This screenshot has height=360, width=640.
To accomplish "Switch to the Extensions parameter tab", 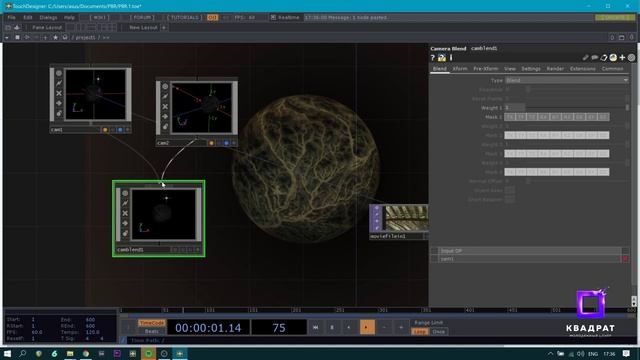I will coord(582,69).
